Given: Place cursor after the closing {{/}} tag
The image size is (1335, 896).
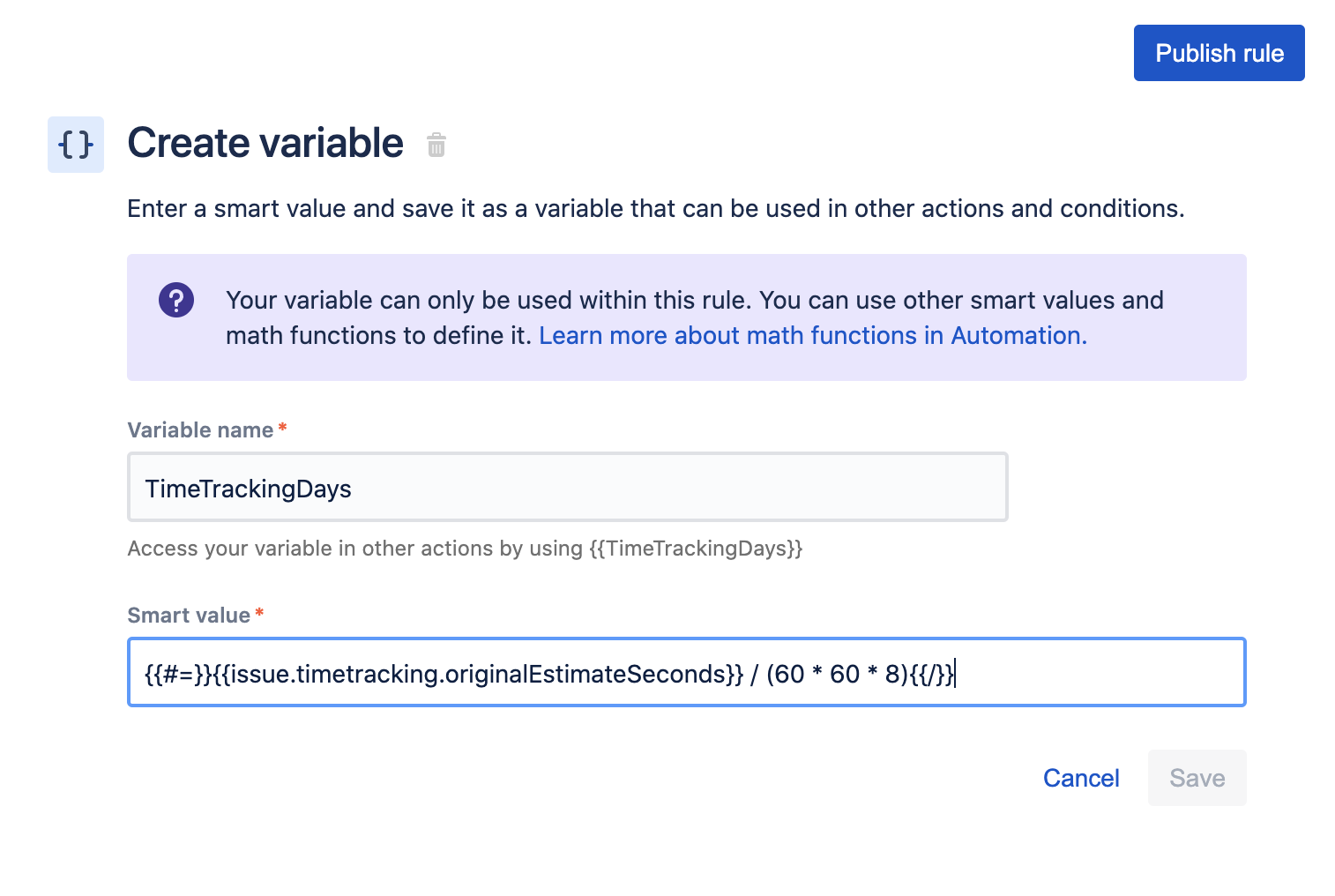Looking at the screenshot, I should coord(956,675).
